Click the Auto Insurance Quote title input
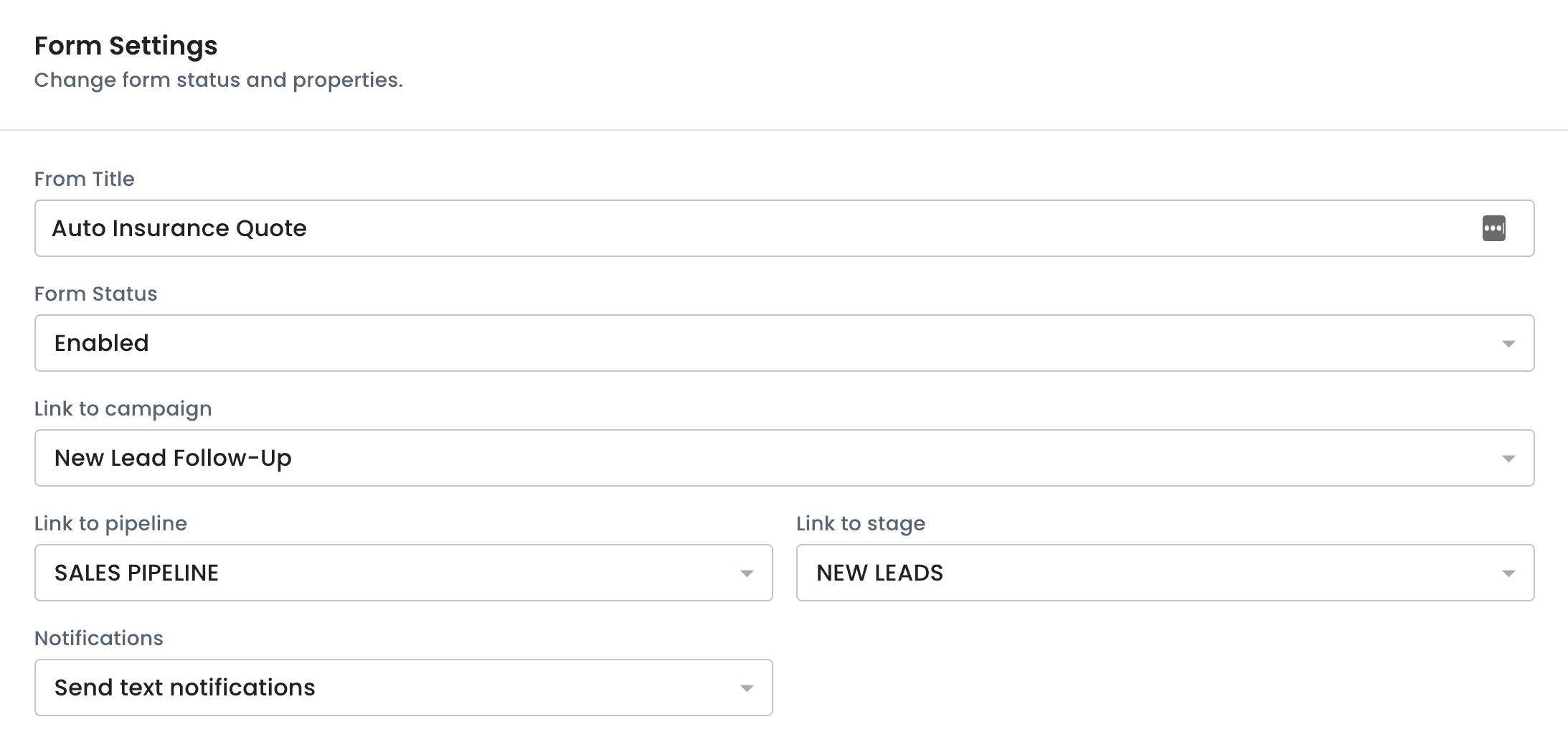This screenshot has height=755, width=1568. (x=717, y=228)
